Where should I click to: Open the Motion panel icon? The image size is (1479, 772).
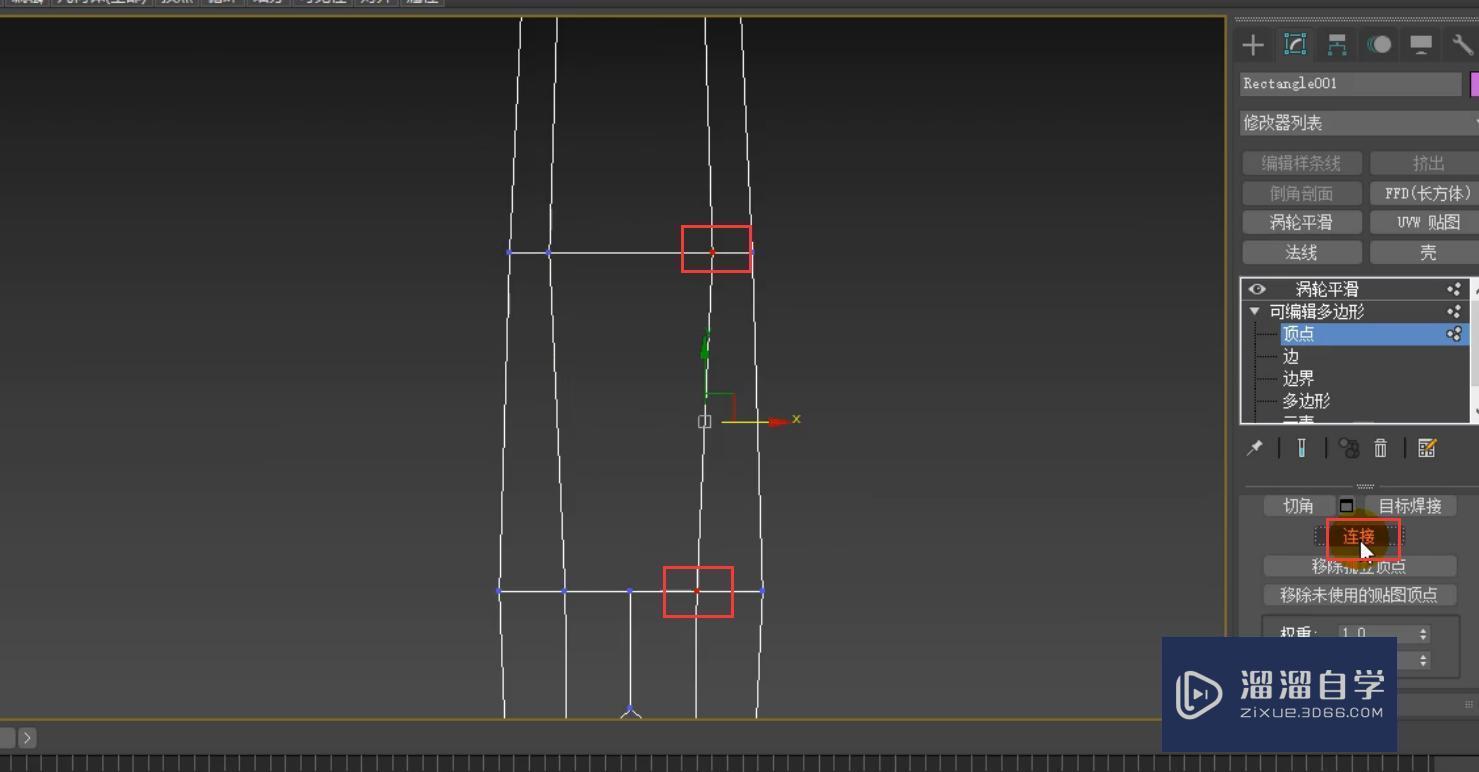tap(1379, 45)
